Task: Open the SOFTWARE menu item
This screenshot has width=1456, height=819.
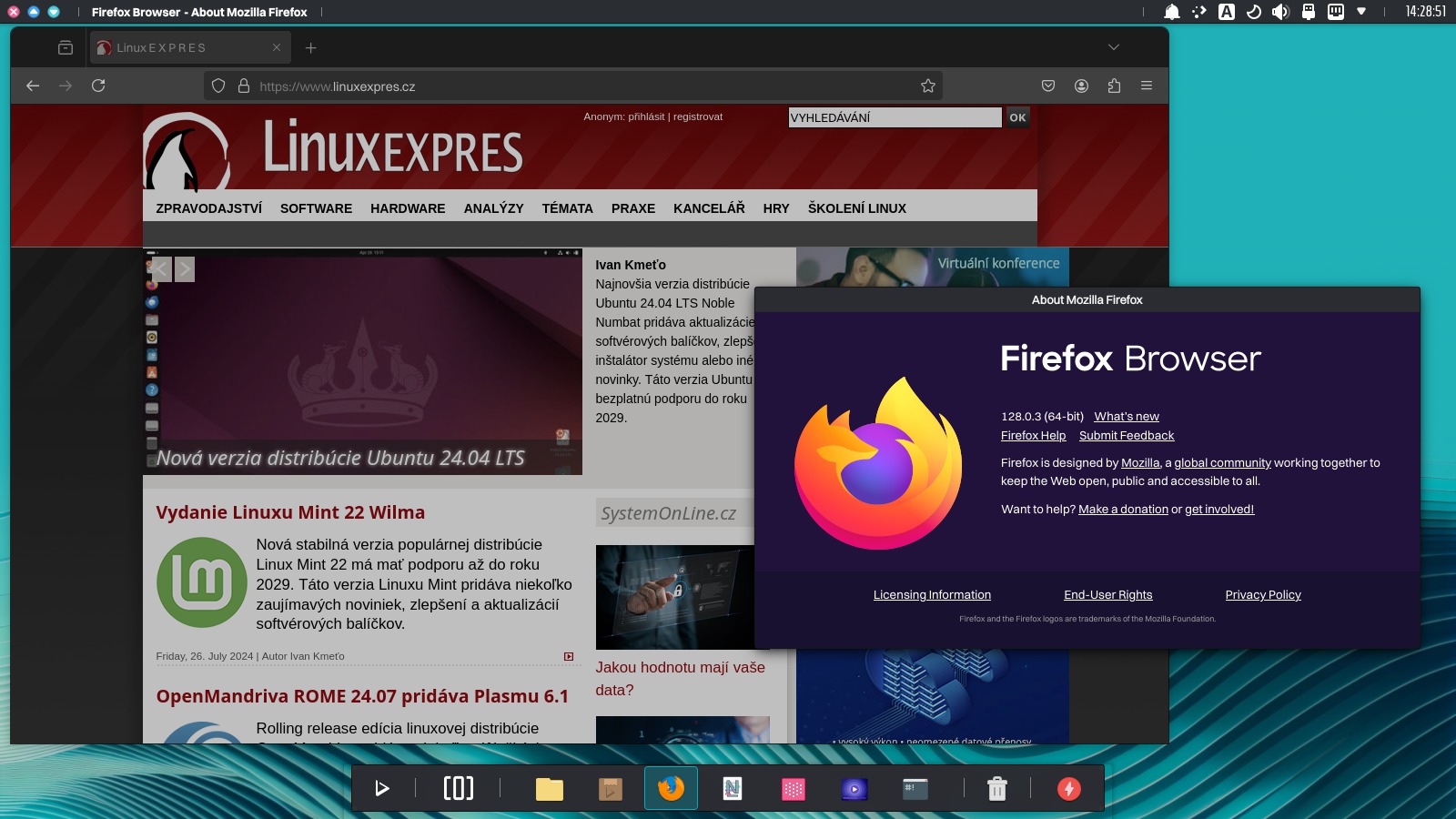Action: coord(316,208)
